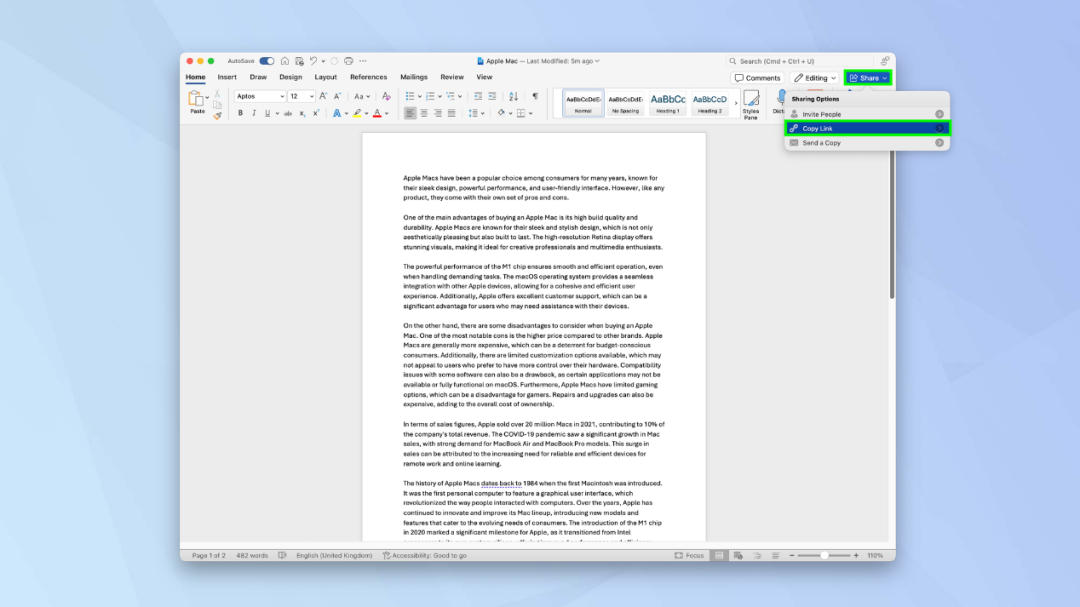The image size is (1080, 607).
Task: Open the more commands ellipsis
Action: (x=363, y=61)
